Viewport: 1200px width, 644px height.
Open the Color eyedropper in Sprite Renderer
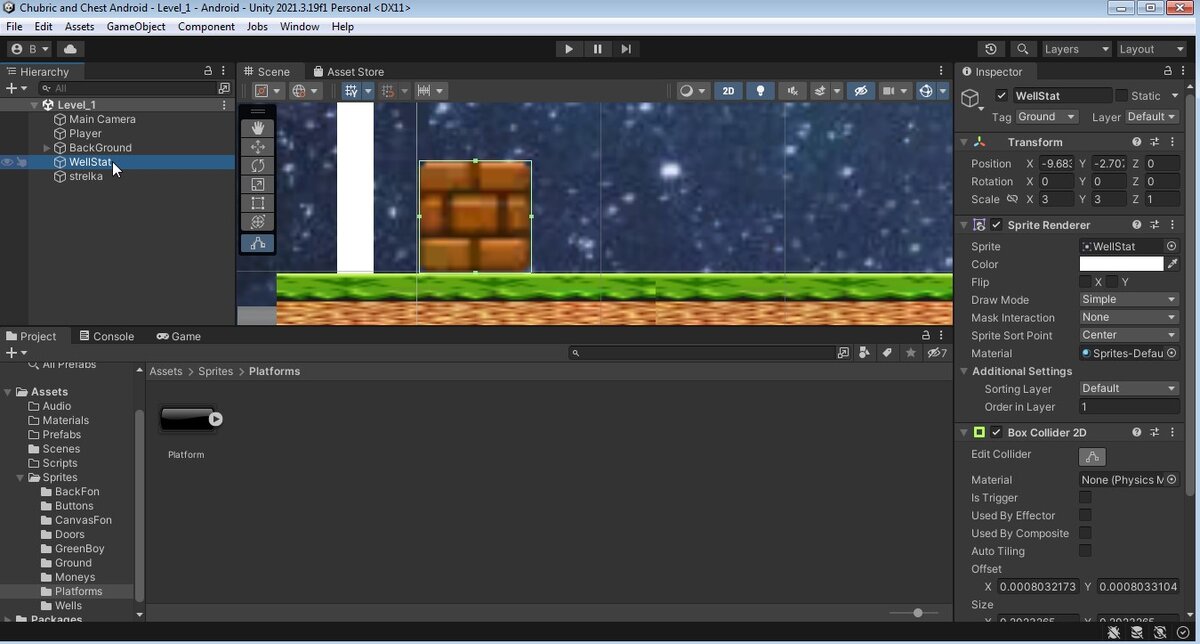(x=1173, y=264)
